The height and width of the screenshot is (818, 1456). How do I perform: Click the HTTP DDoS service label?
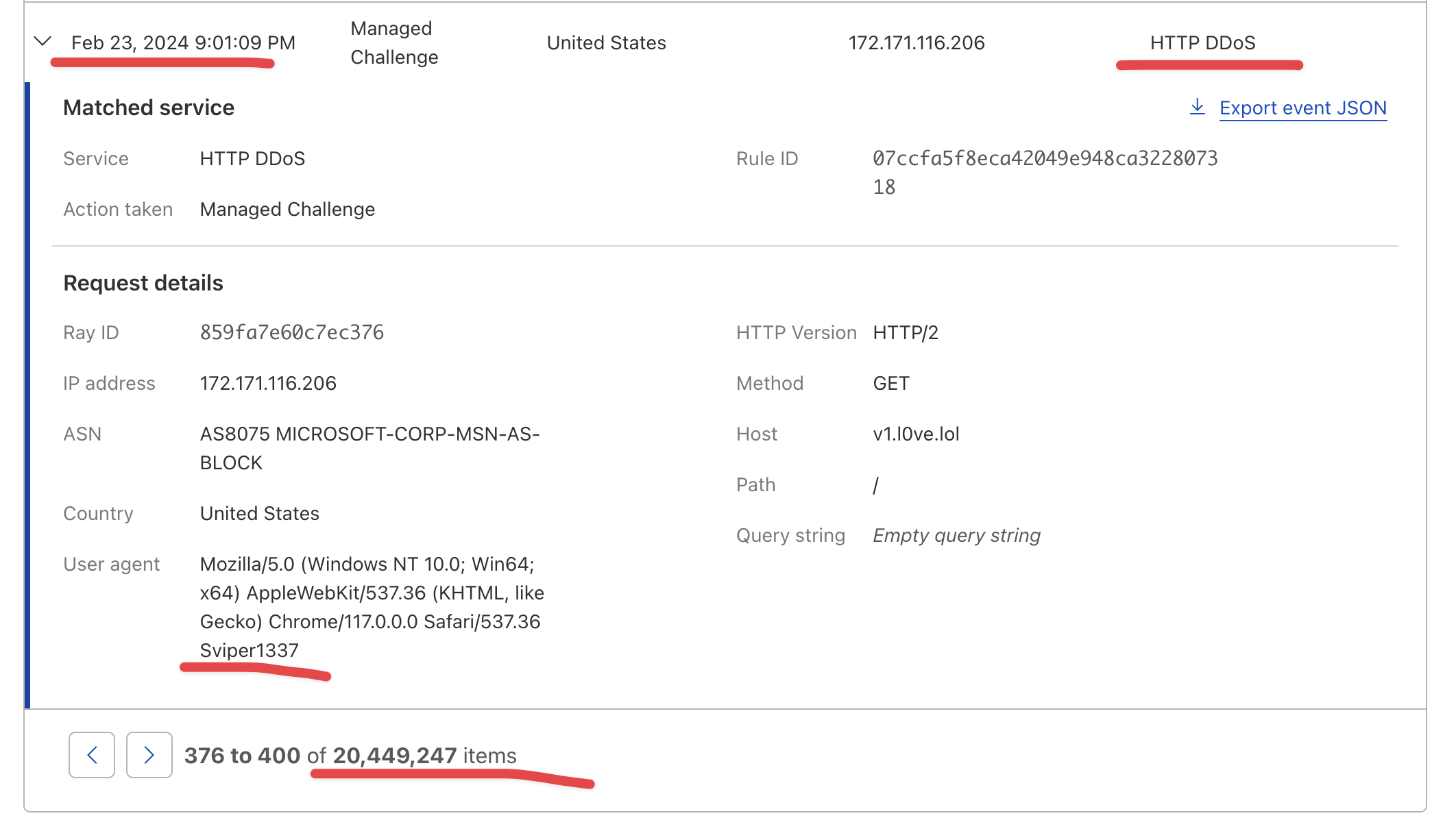[252, 158]
